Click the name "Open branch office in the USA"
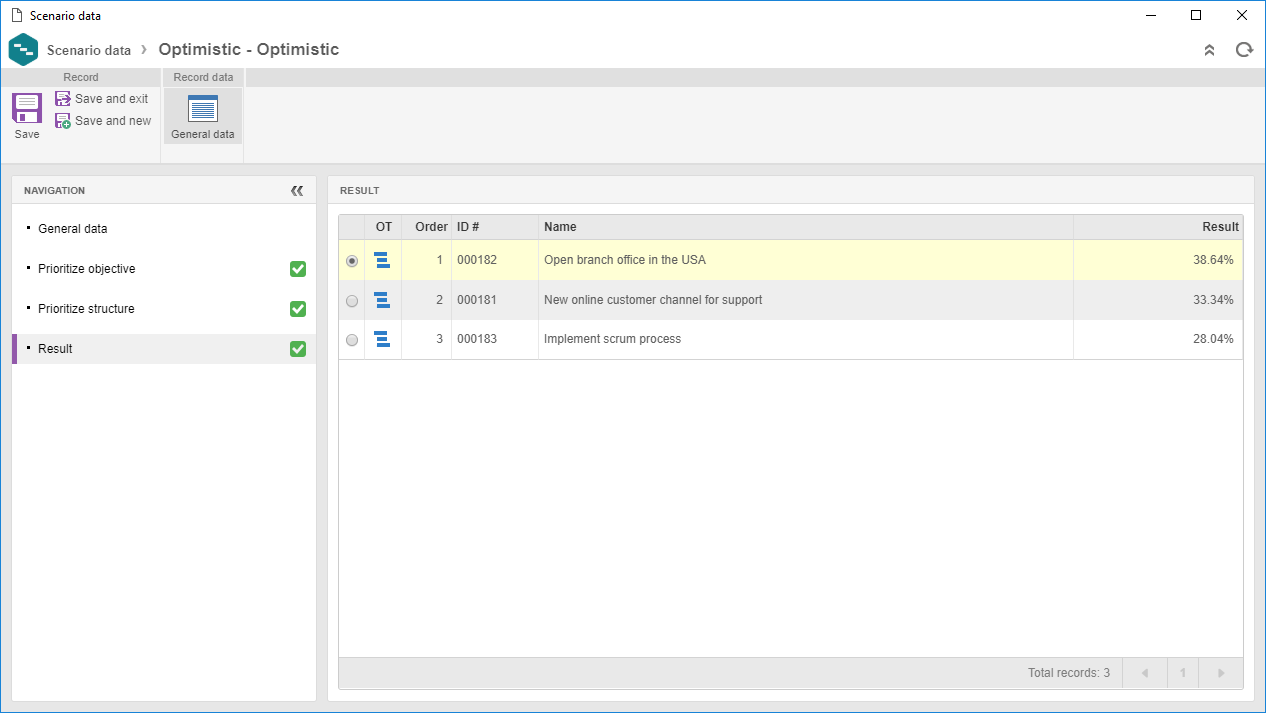Screen dimensions: 1266x713 tap(625, 260)
